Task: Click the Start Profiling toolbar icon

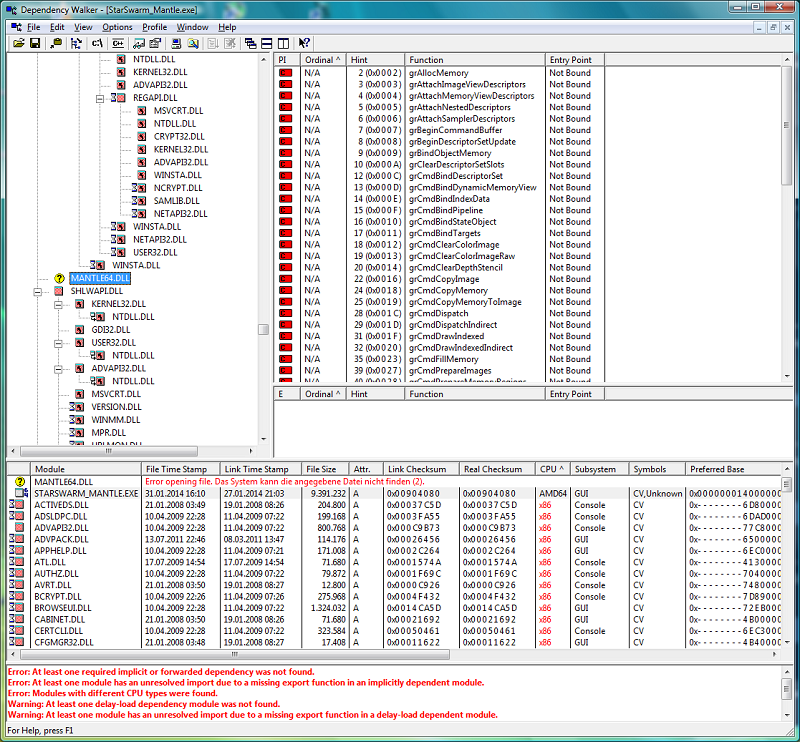Action: coord(213,43)
